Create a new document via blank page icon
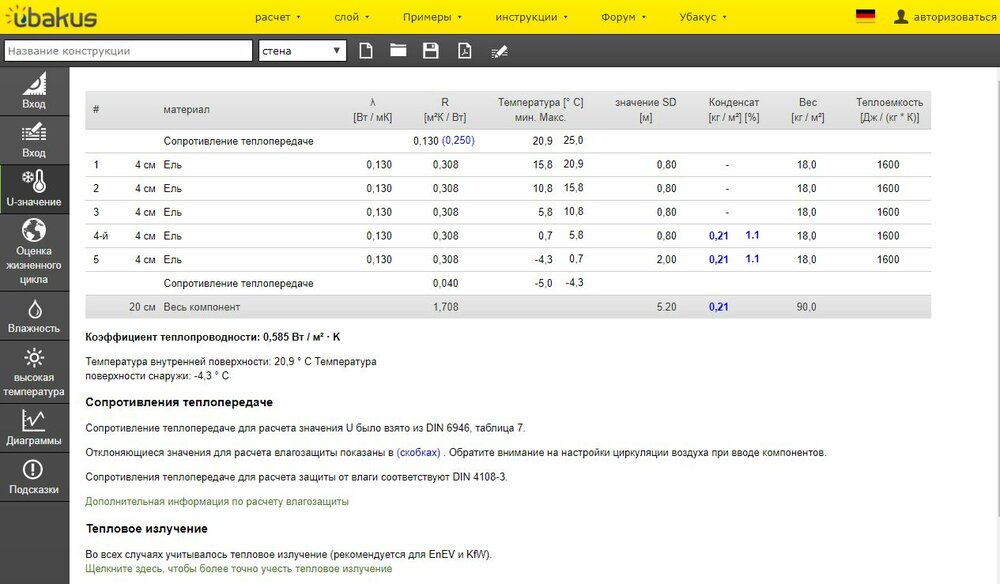1000x584 pixels. (x=366, y=51)
